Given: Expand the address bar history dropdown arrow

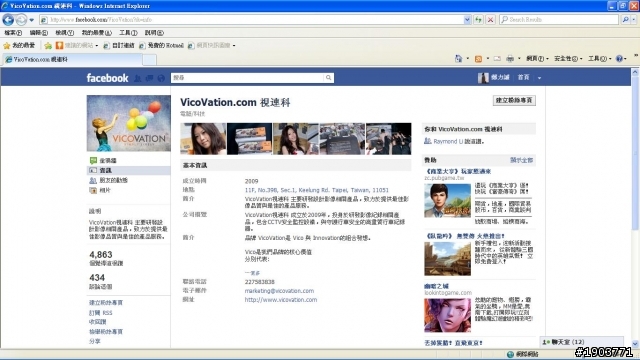Looking at the screenshot, I should point(467,20).
